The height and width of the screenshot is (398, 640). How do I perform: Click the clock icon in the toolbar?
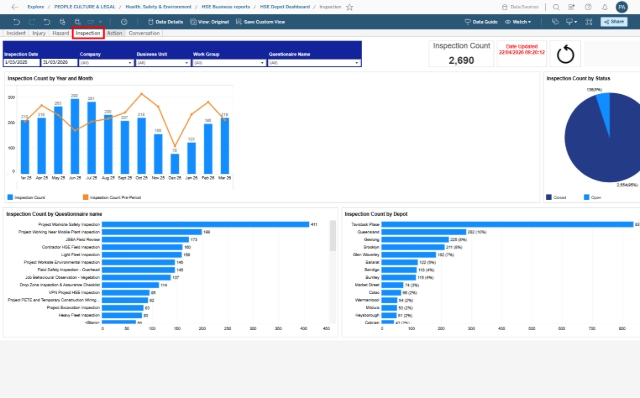tap(124, 22)
